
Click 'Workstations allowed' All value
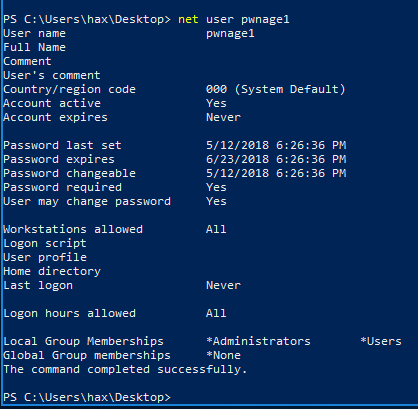(216, 229)
